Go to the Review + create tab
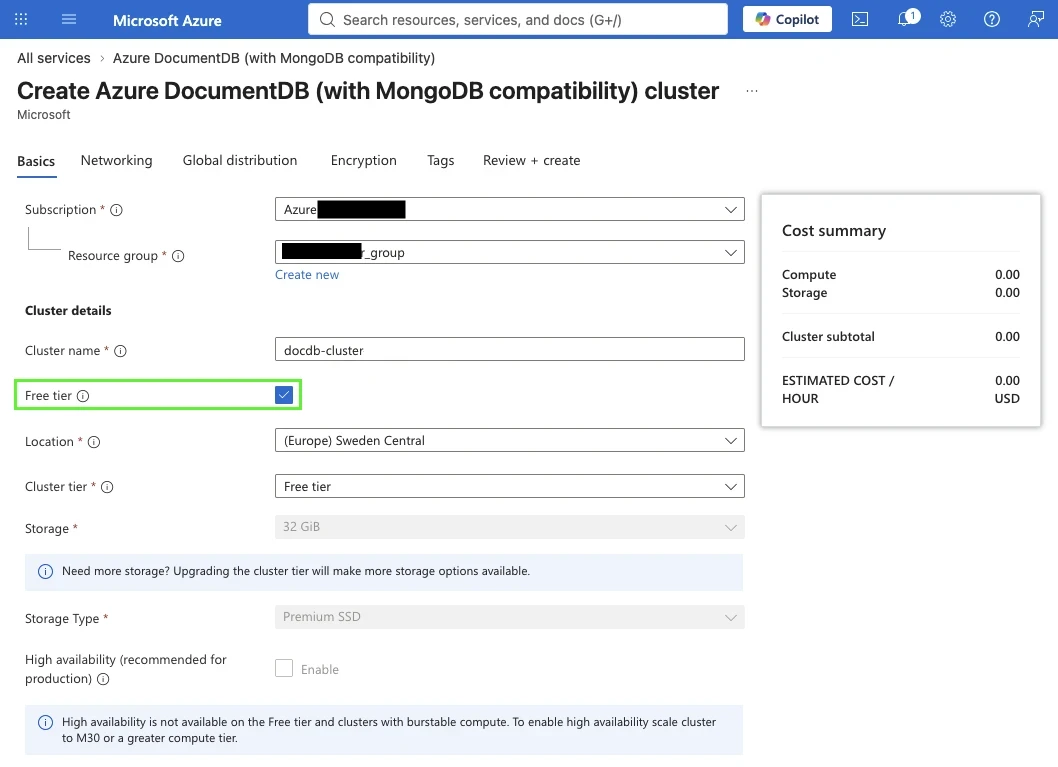Image resolution: width=1058 pixels, height=767 pixels. (x=531, y=161)
